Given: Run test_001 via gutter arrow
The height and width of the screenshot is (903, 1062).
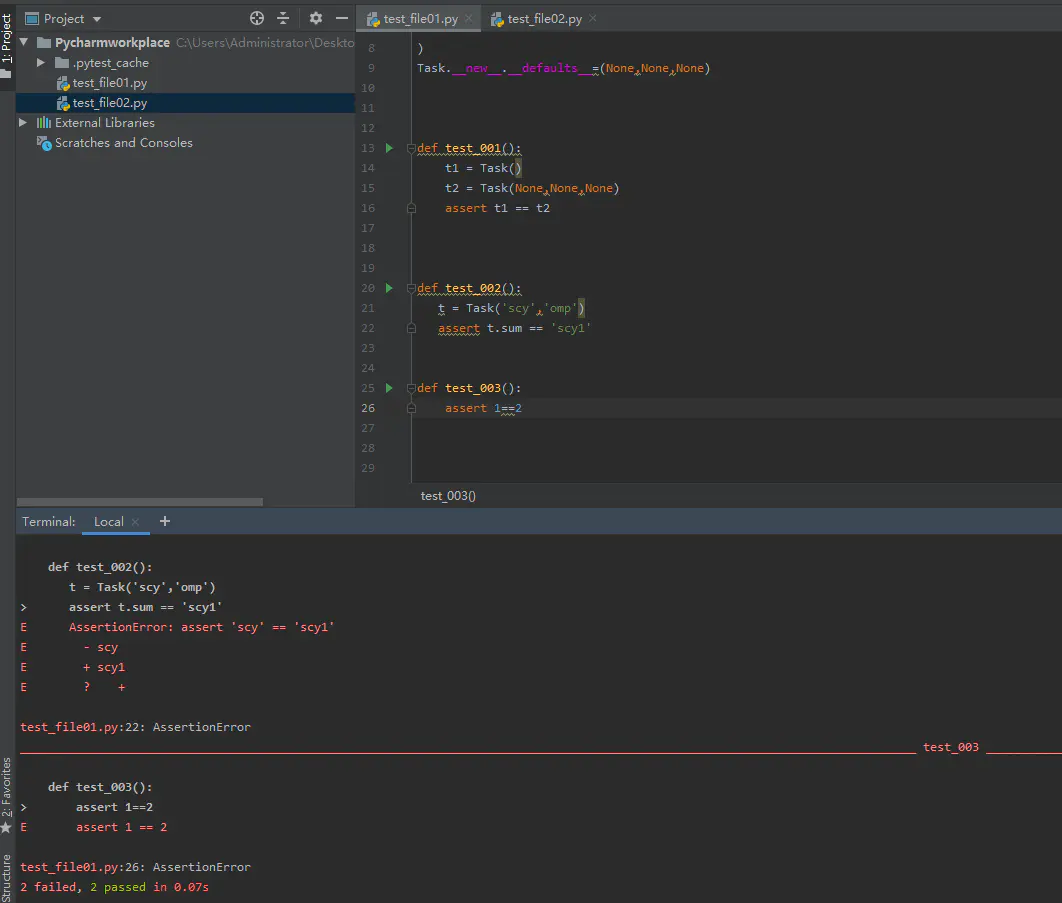Looking at the screenshot, I should 389,148.
